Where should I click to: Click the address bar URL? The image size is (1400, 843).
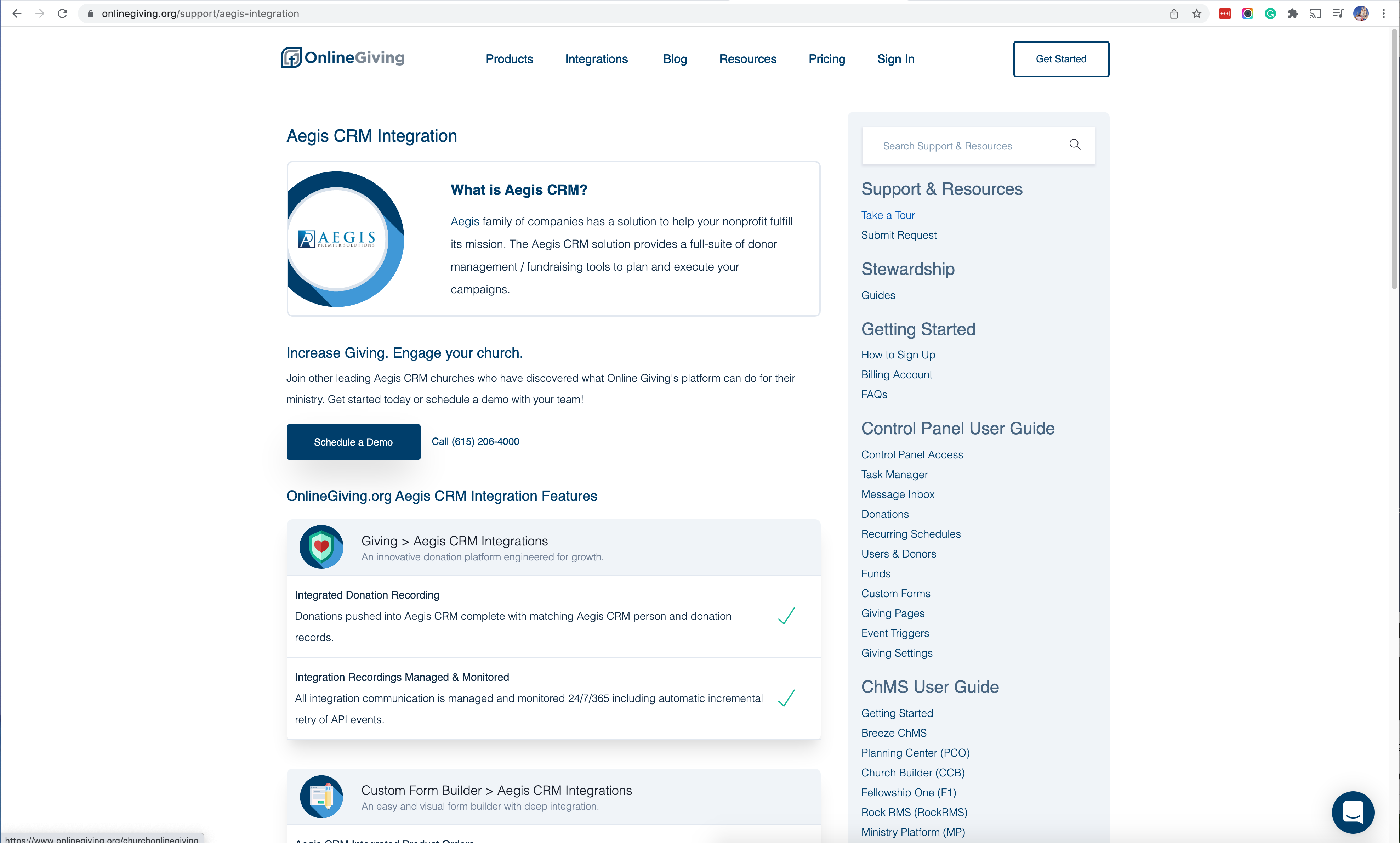pos(200,13)
